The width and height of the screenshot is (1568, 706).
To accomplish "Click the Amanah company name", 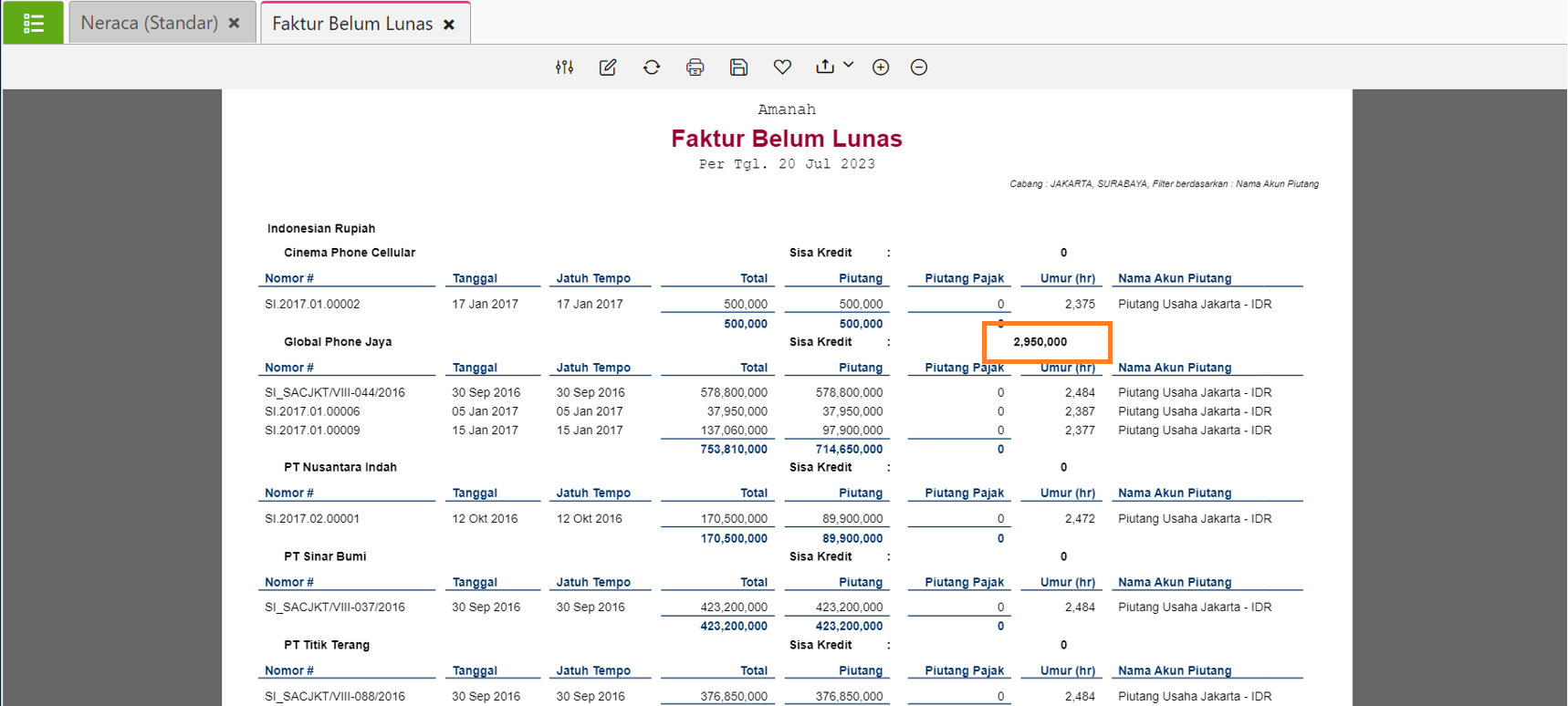I will pos(787,109).
